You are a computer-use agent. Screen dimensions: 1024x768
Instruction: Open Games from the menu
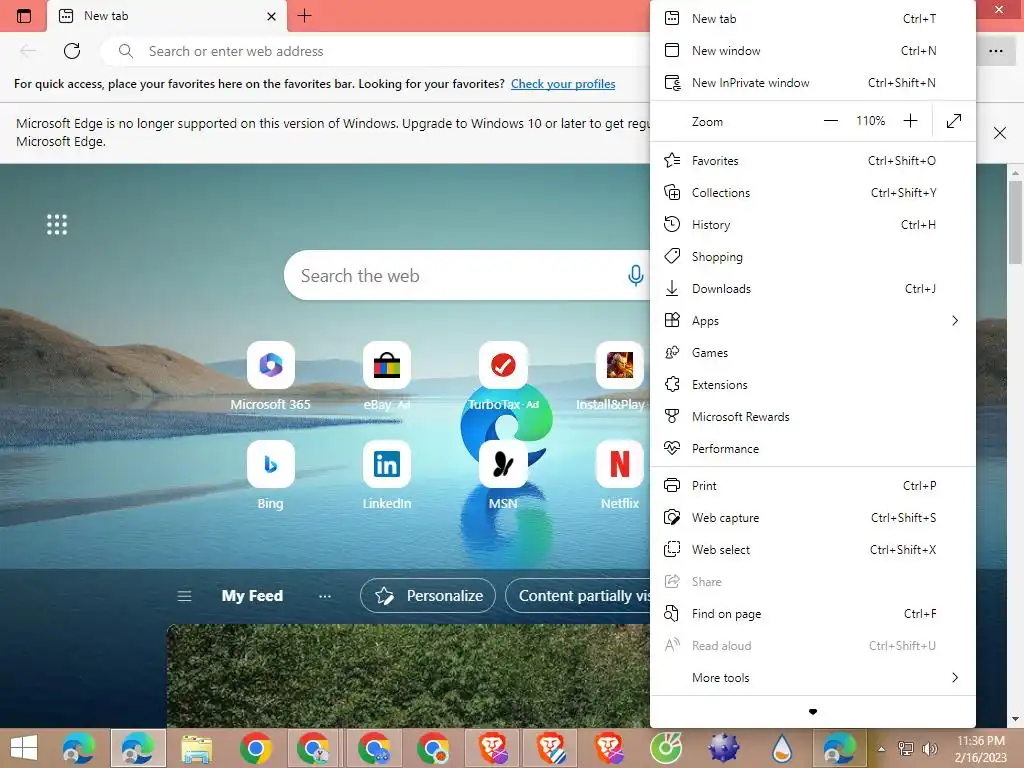[x=812, y=352]
